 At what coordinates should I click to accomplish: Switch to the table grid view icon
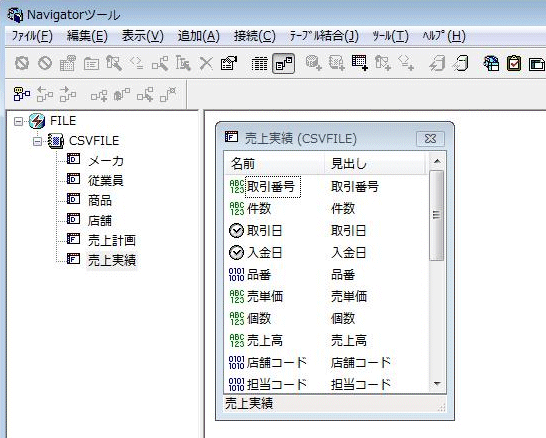tap(259, 64)
